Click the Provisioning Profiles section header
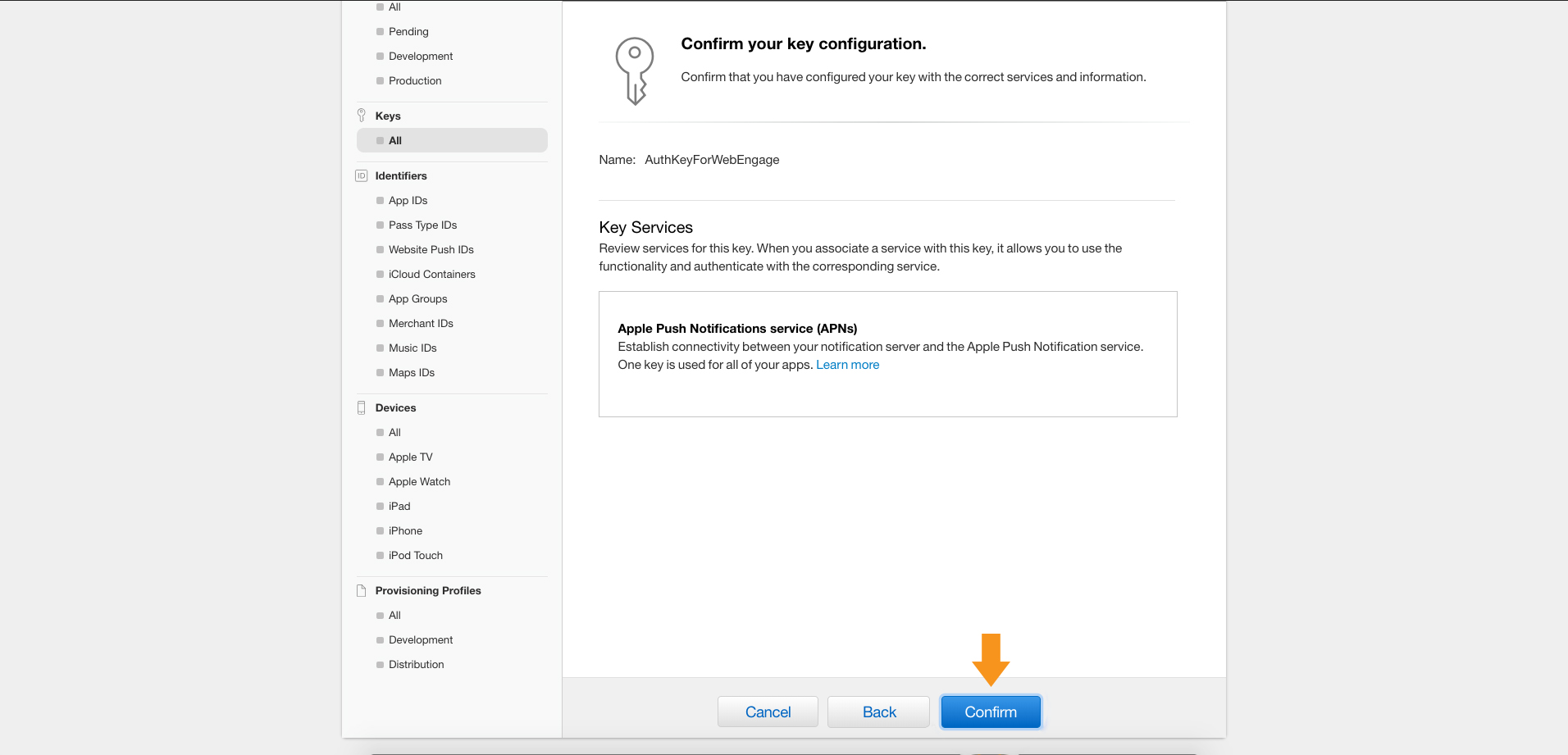 click(427, 590)
